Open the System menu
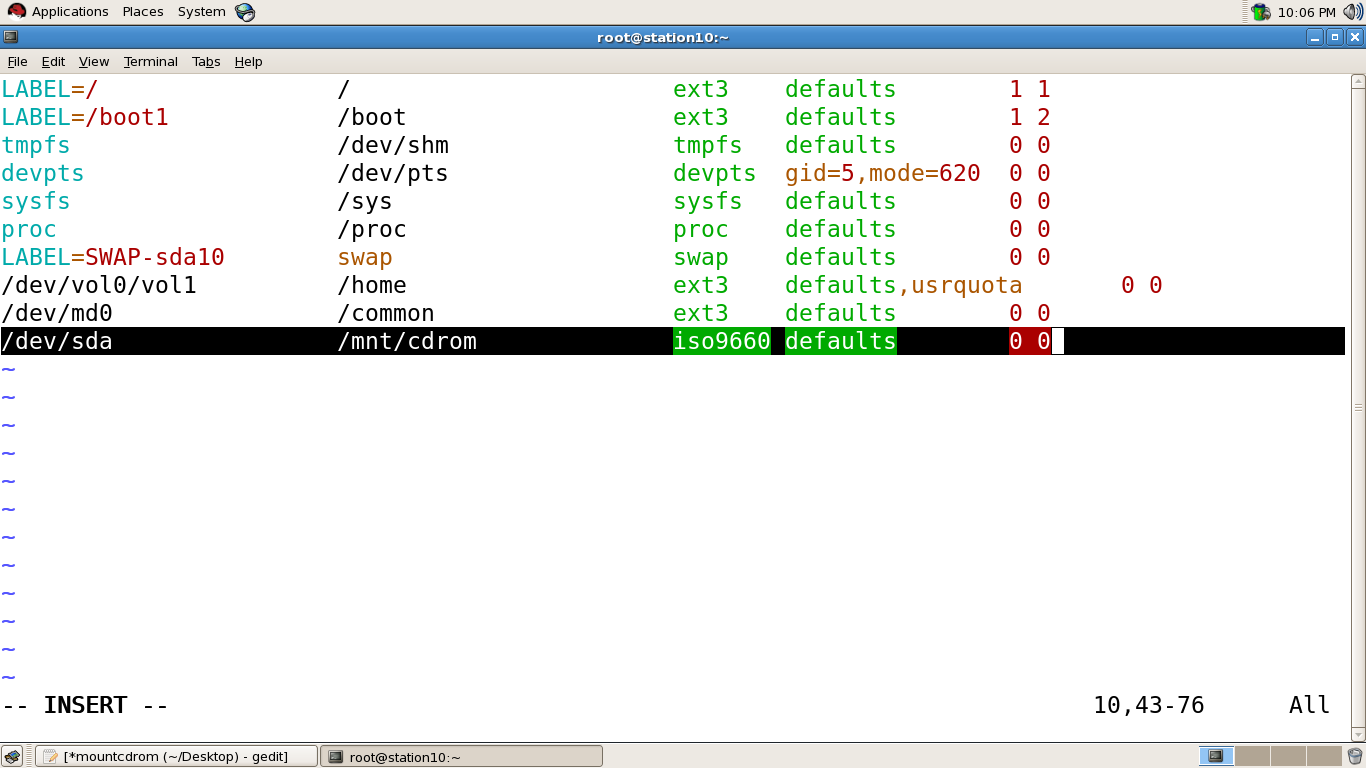The height and width of the screenshot is (768, 1366). click(x=200, y=11)
